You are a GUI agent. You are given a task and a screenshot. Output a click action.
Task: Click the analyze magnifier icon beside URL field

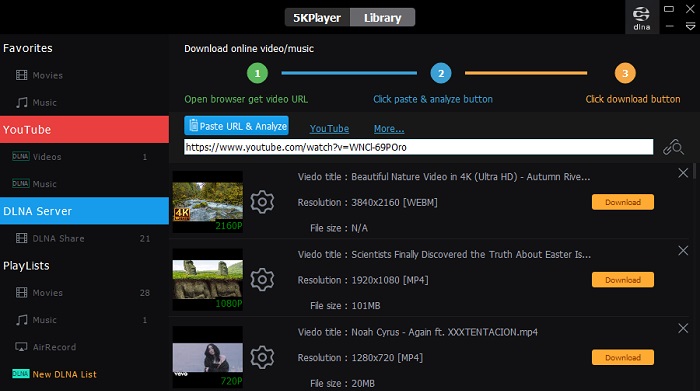click(x=673, y=147)
